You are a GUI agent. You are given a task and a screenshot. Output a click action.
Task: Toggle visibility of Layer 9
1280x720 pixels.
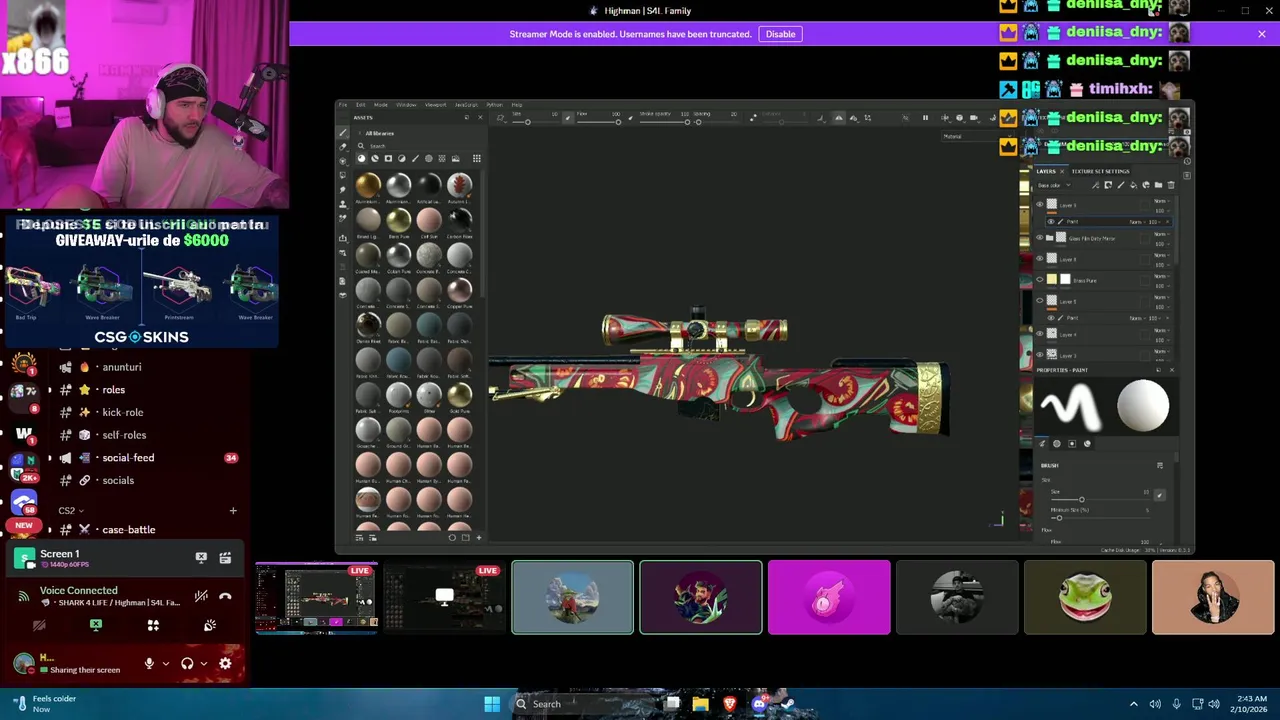click(1039, 204)
